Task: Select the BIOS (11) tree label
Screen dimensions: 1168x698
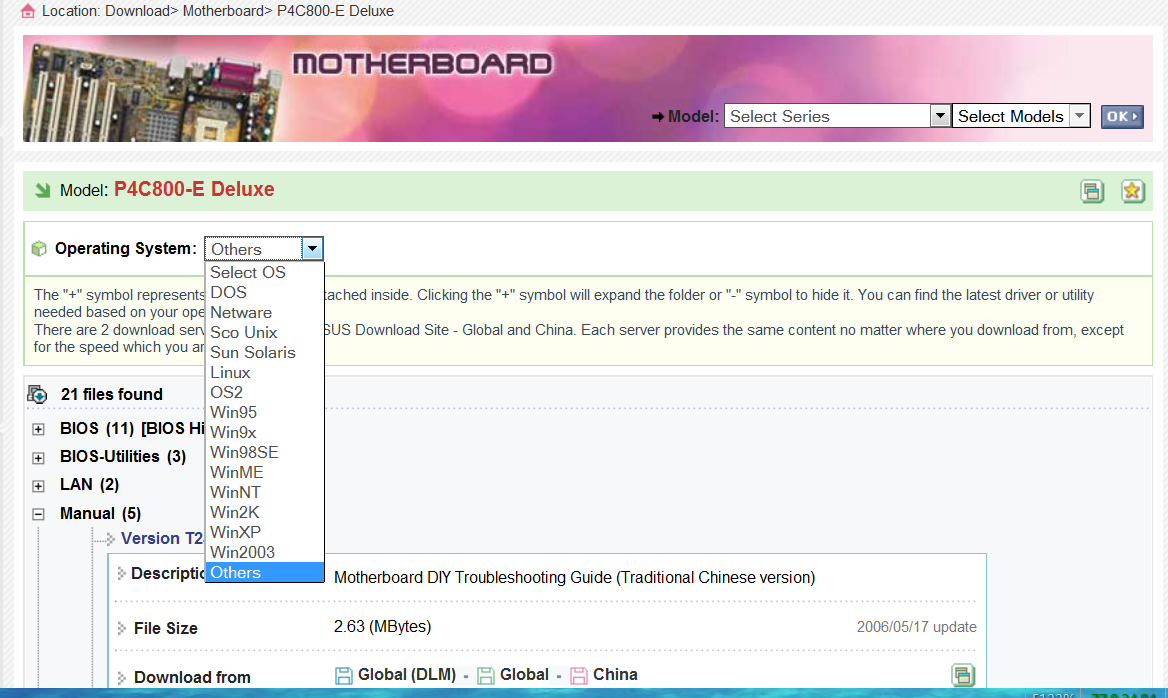Action: [97, 429]
